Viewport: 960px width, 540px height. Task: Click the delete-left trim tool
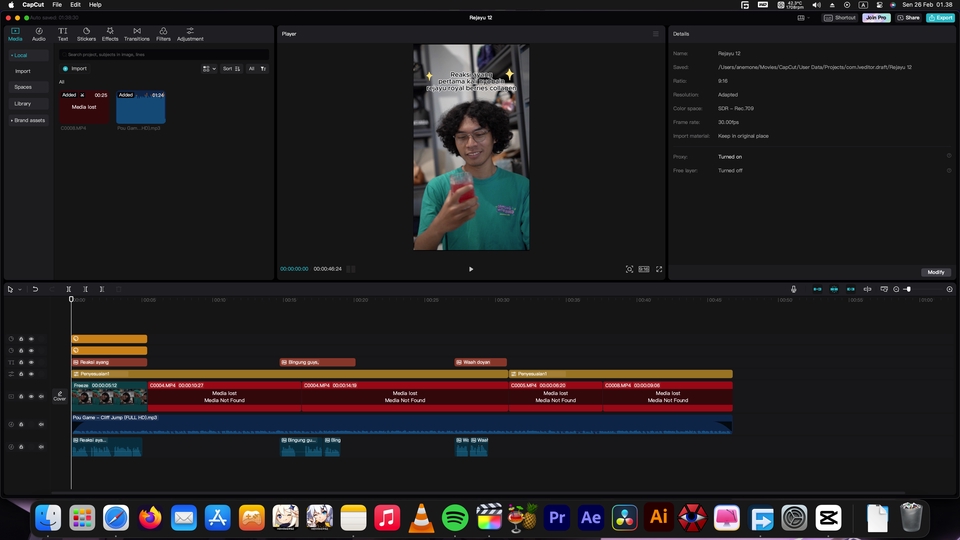tap(85, 289)
